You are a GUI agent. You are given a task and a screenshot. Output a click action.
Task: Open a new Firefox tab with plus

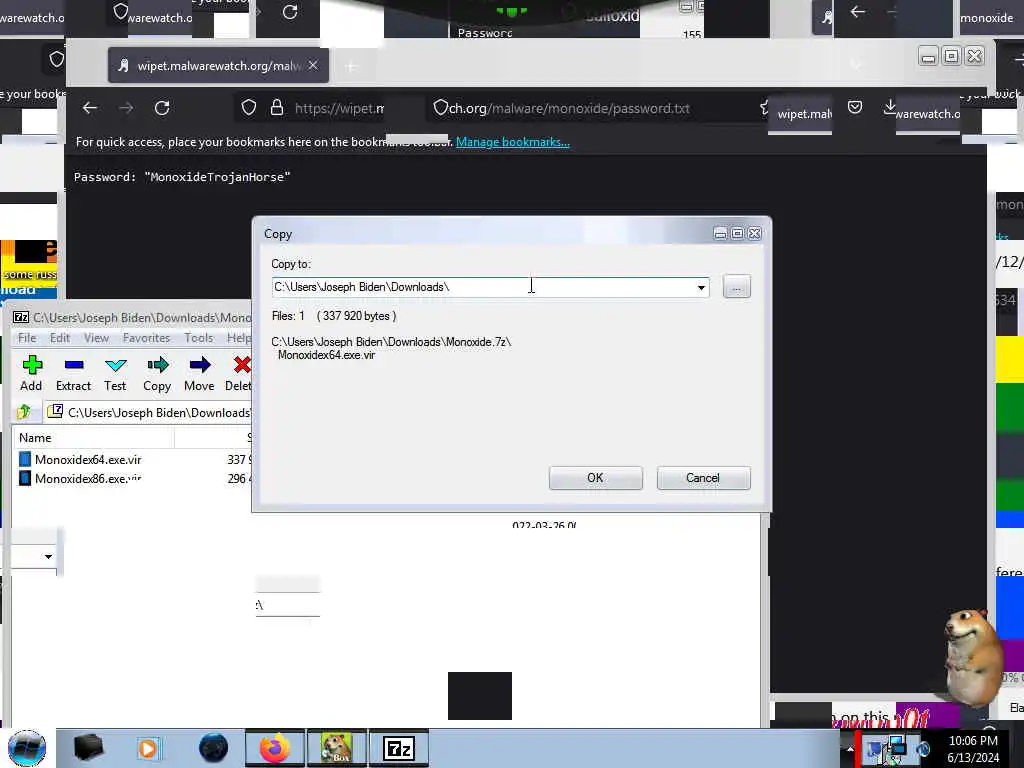(351, 66)
